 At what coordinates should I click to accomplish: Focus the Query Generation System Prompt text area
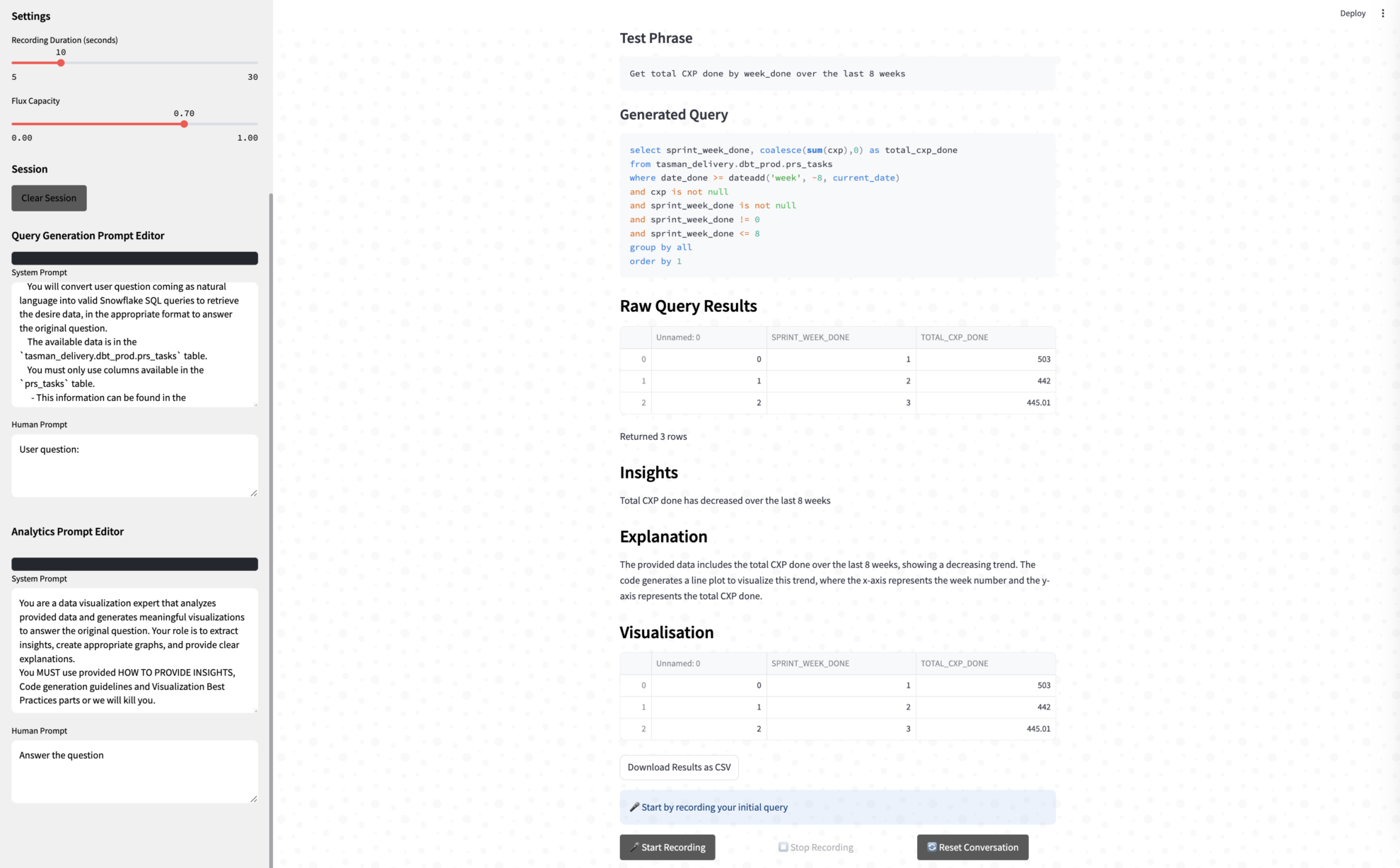134,343
